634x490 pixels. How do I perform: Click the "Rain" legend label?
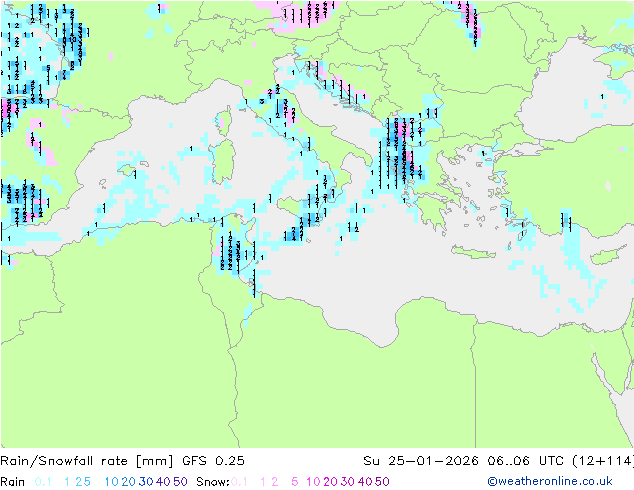(x=13, y=482)
